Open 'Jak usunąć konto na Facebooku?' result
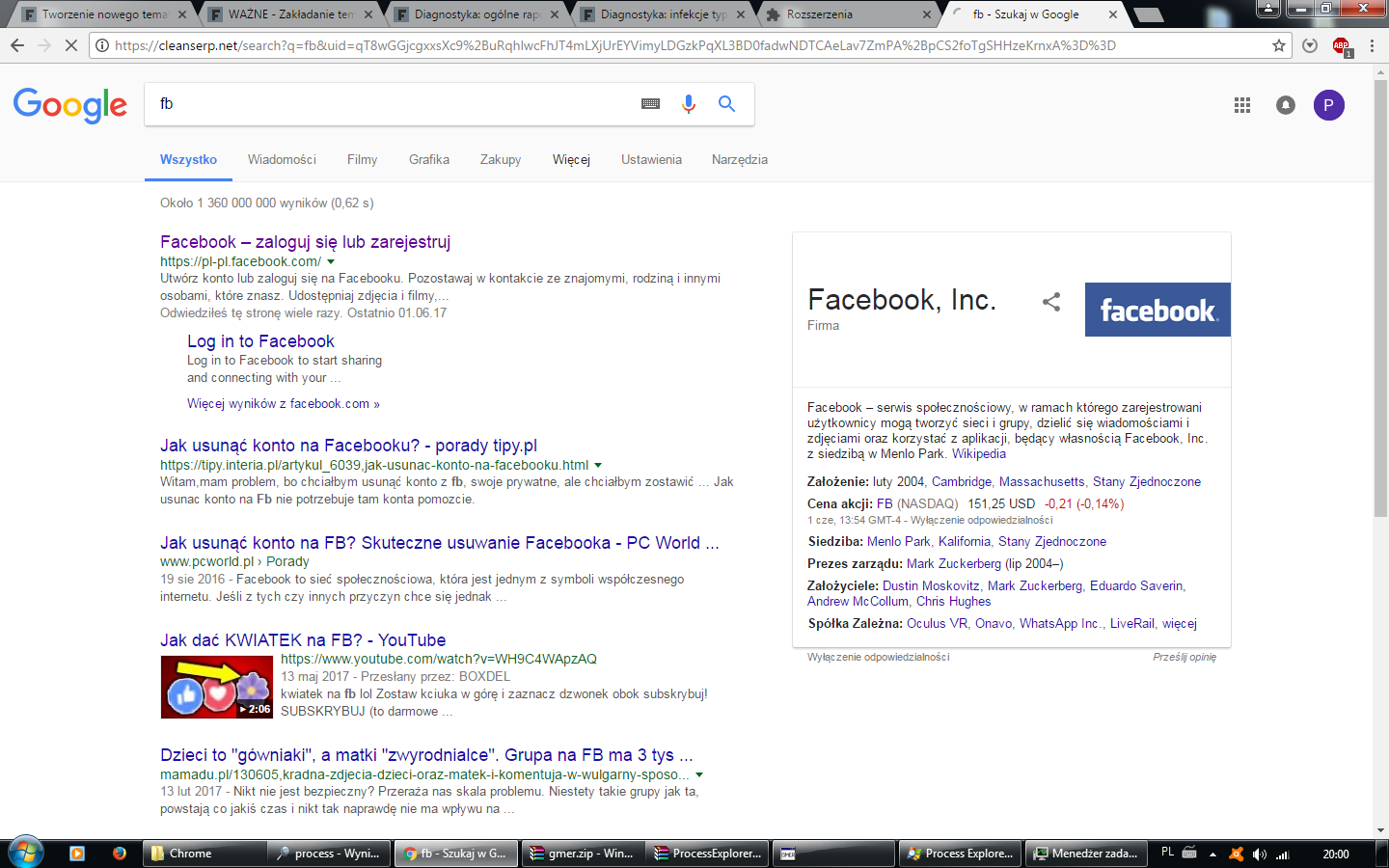Viewport: 1389px width, 868px height. tap(348, 446)
